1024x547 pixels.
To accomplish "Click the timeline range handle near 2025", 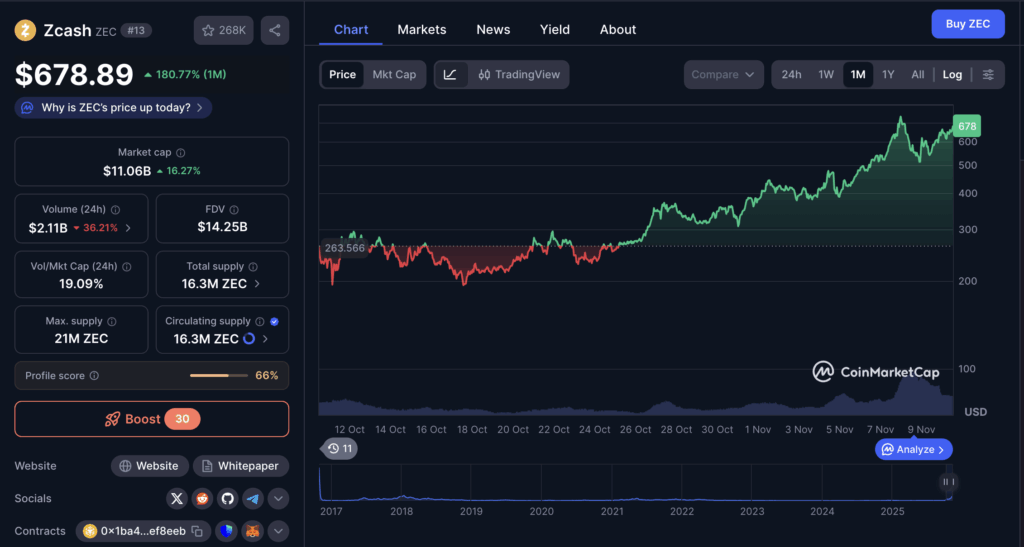I will click(948, 482).
